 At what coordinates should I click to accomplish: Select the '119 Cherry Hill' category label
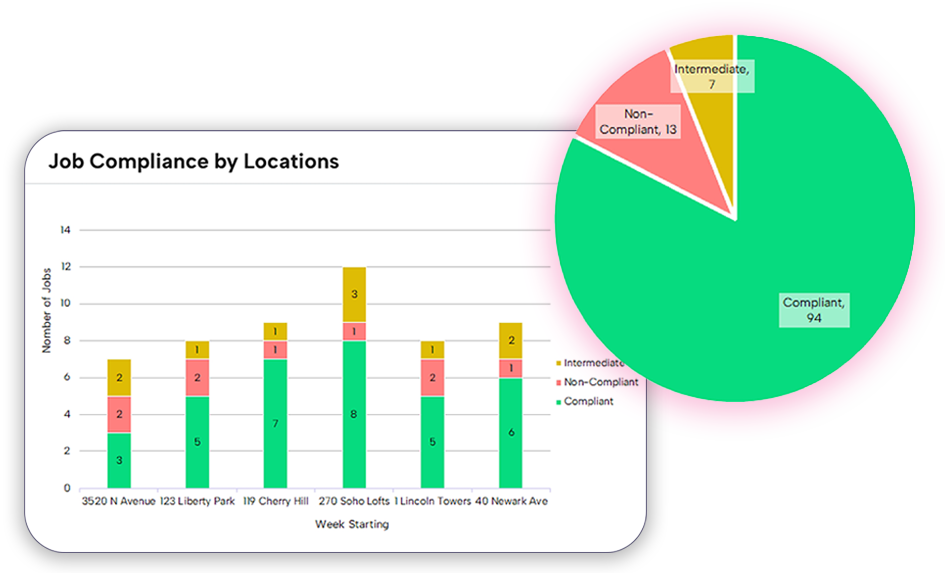[275, 501]
